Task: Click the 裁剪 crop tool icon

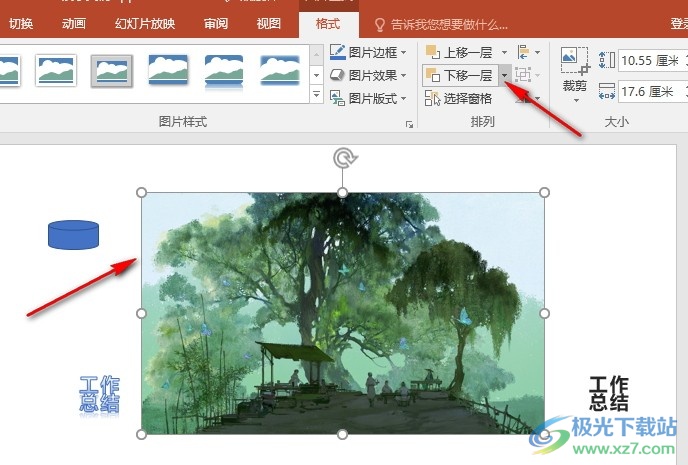Action: pos(574,61)
